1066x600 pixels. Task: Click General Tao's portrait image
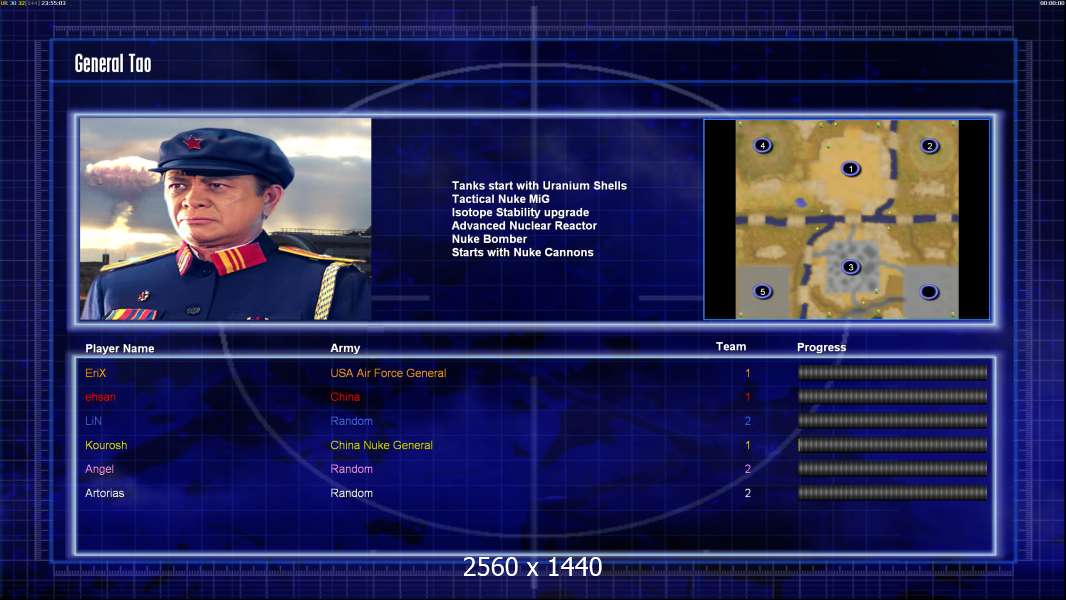pos(226,219)
